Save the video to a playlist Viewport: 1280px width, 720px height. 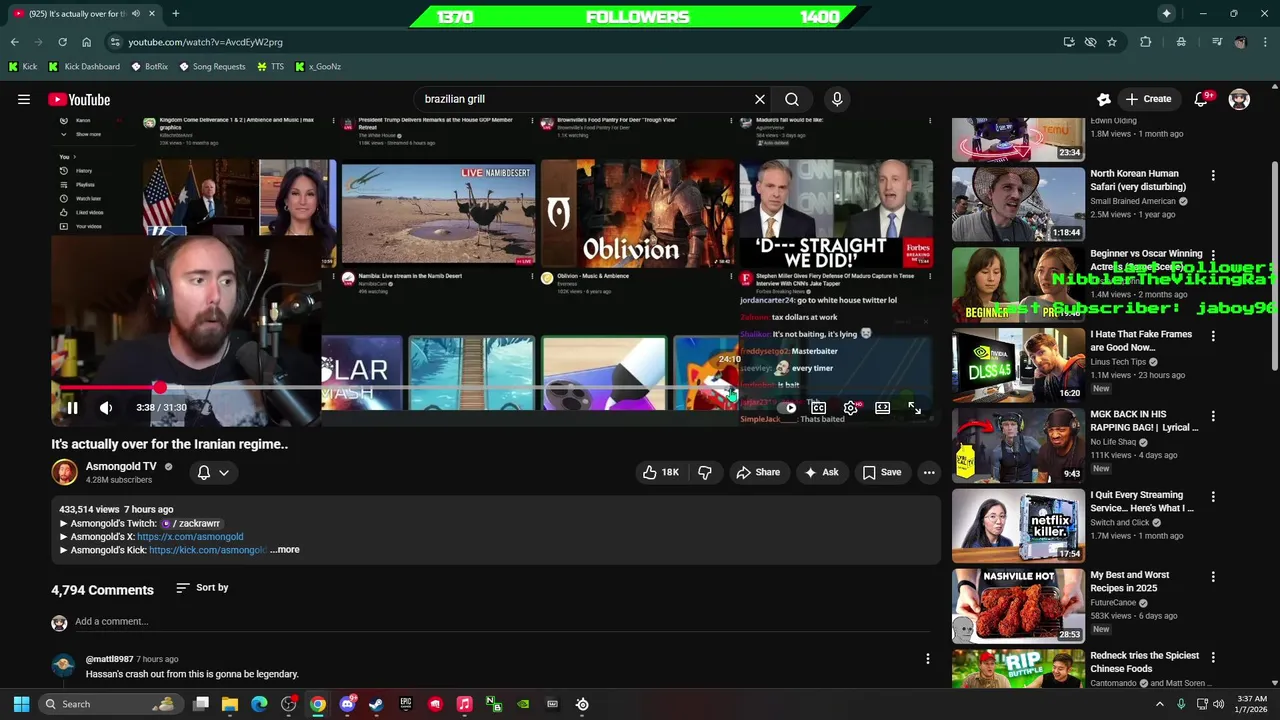point(882,472)
